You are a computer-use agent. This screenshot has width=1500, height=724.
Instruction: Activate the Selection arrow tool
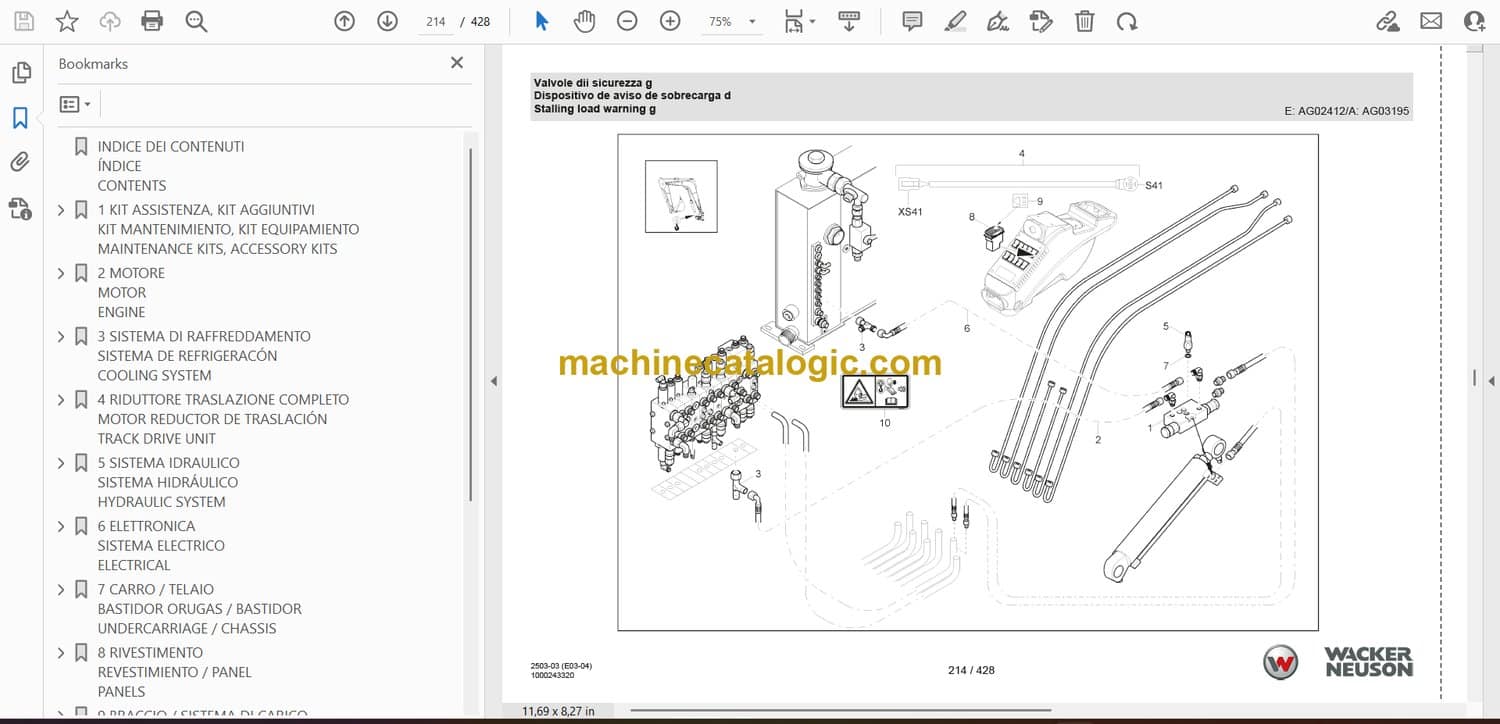pos(542,21)
